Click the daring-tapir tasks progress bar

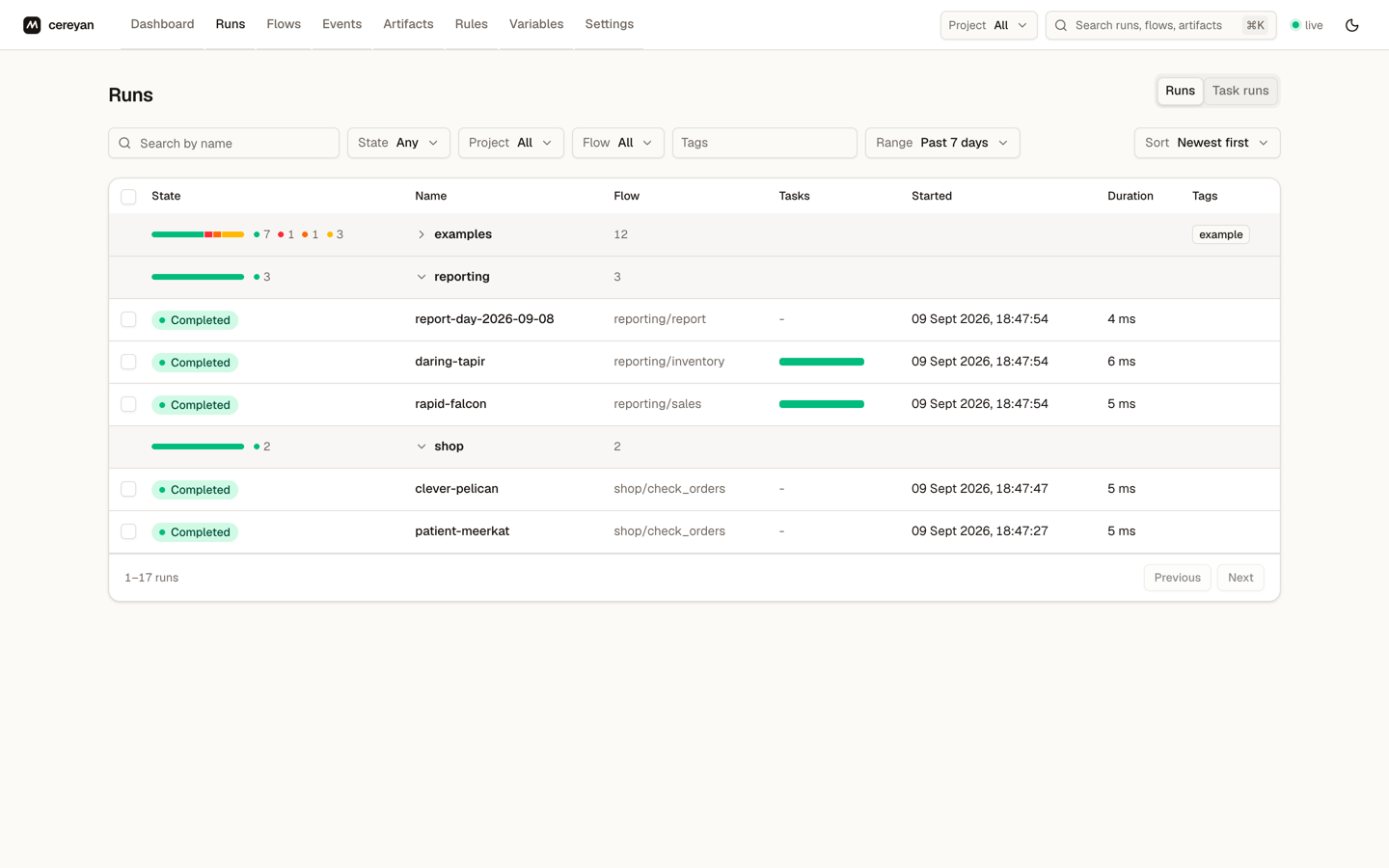822,362
